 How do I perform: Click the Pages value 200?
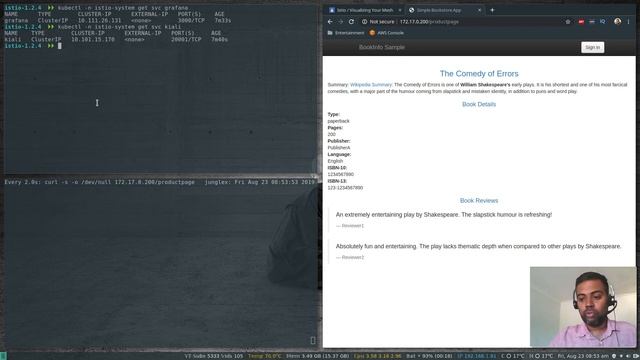tap(331, 134)
